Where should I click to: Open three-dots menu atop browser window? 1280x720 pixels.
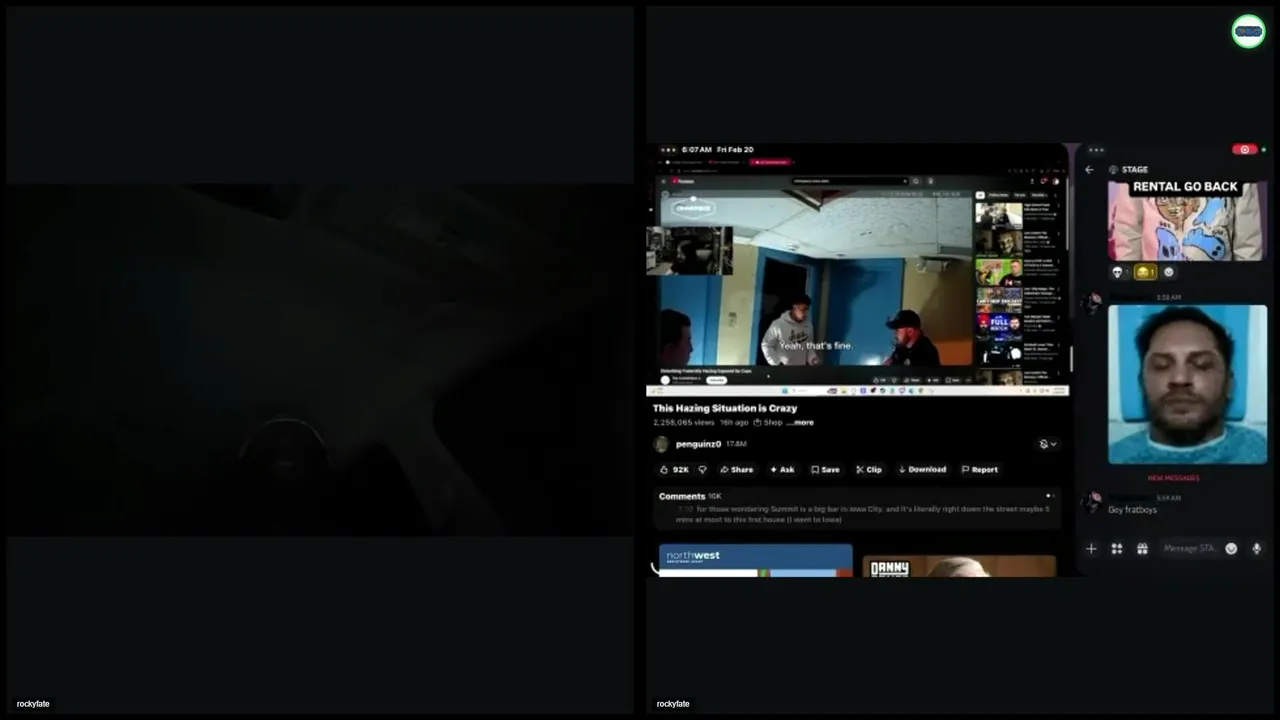click(667, 150)
